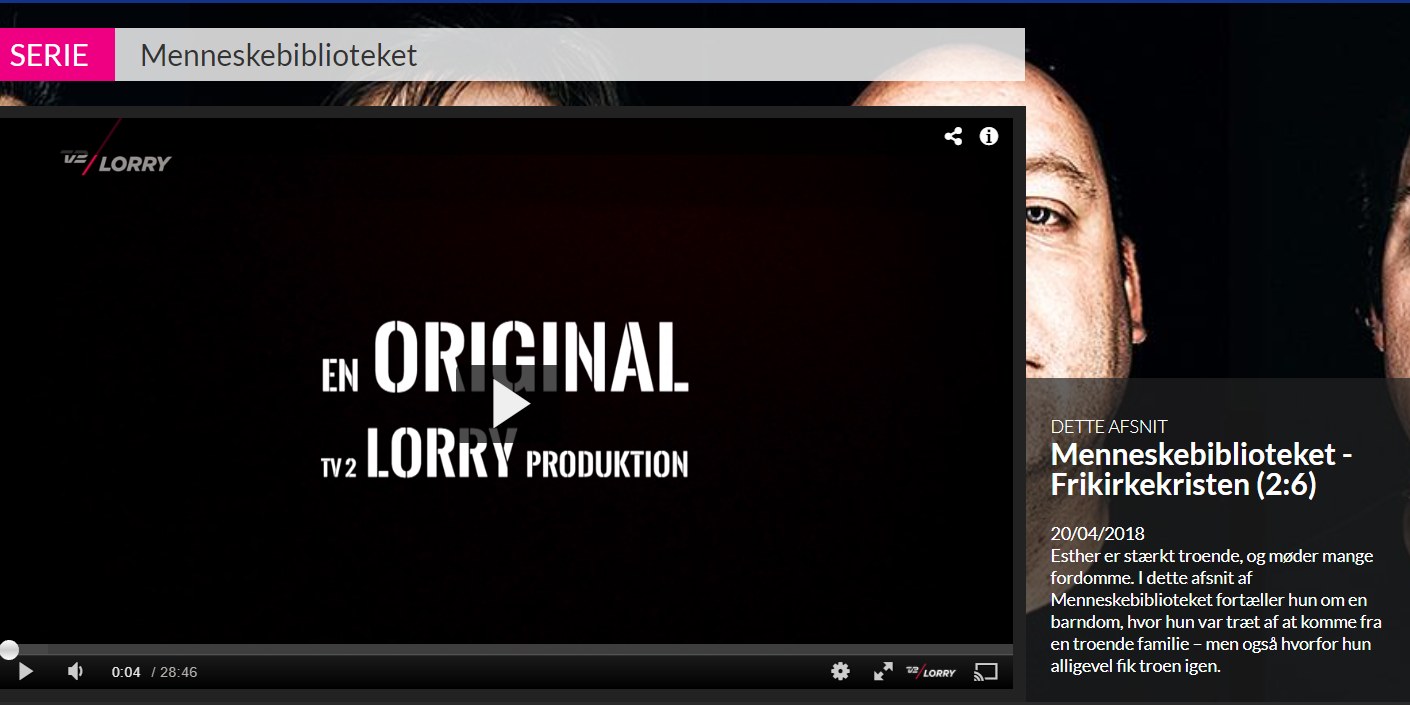The height and width of the screenshot is (705, 1410).
Task: Click the DETTE AFSNIT heading
Action: click(x=1109, y=426)
